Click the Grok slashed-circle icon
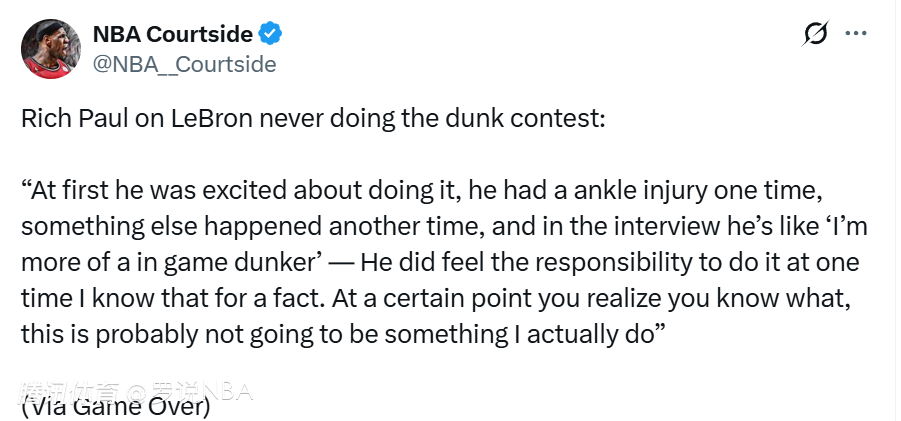 [x=815, y=34]
